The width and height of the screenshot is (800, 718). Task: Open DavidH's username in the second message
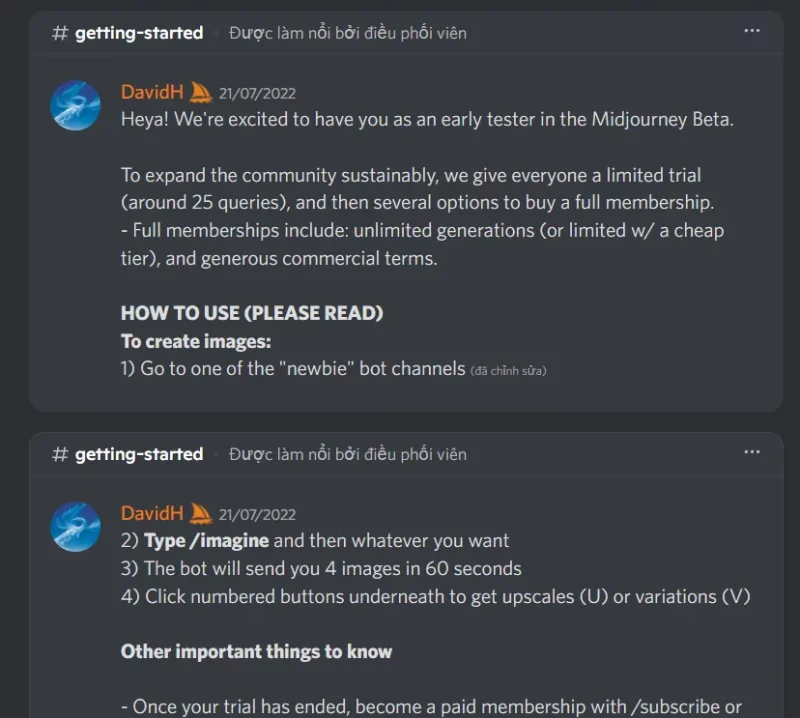(x=152, y=513)
